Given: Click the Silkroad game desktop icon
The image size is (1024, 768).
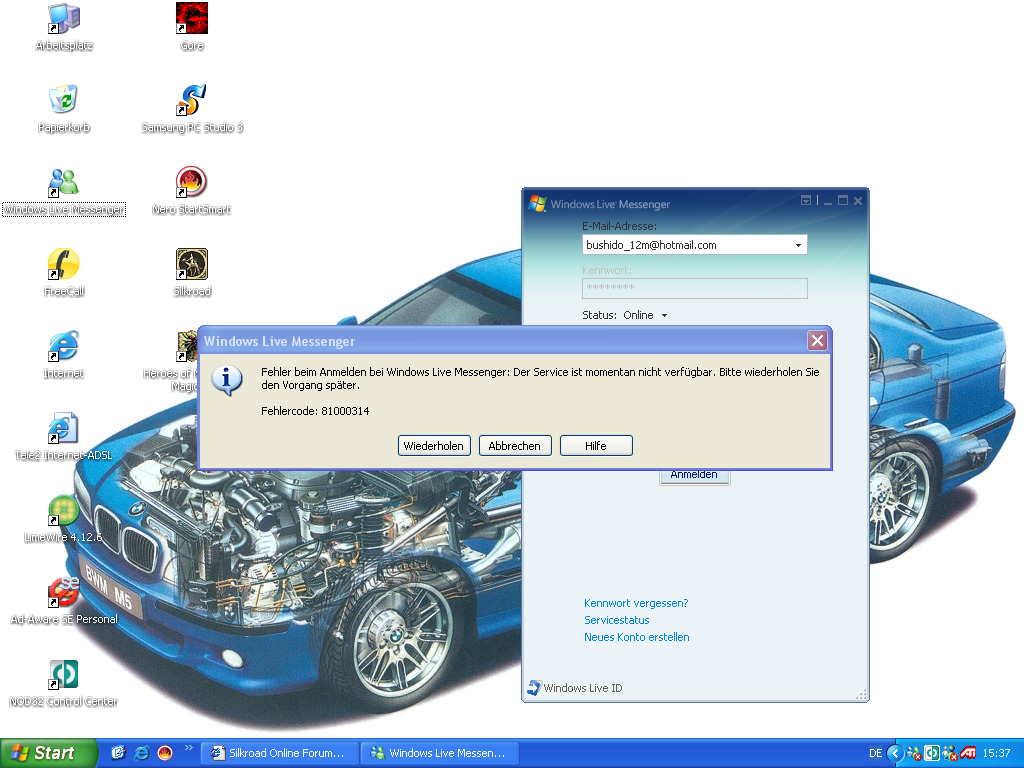Looking at the screenshot, I should pyautogui.click(x=191, y=264).
